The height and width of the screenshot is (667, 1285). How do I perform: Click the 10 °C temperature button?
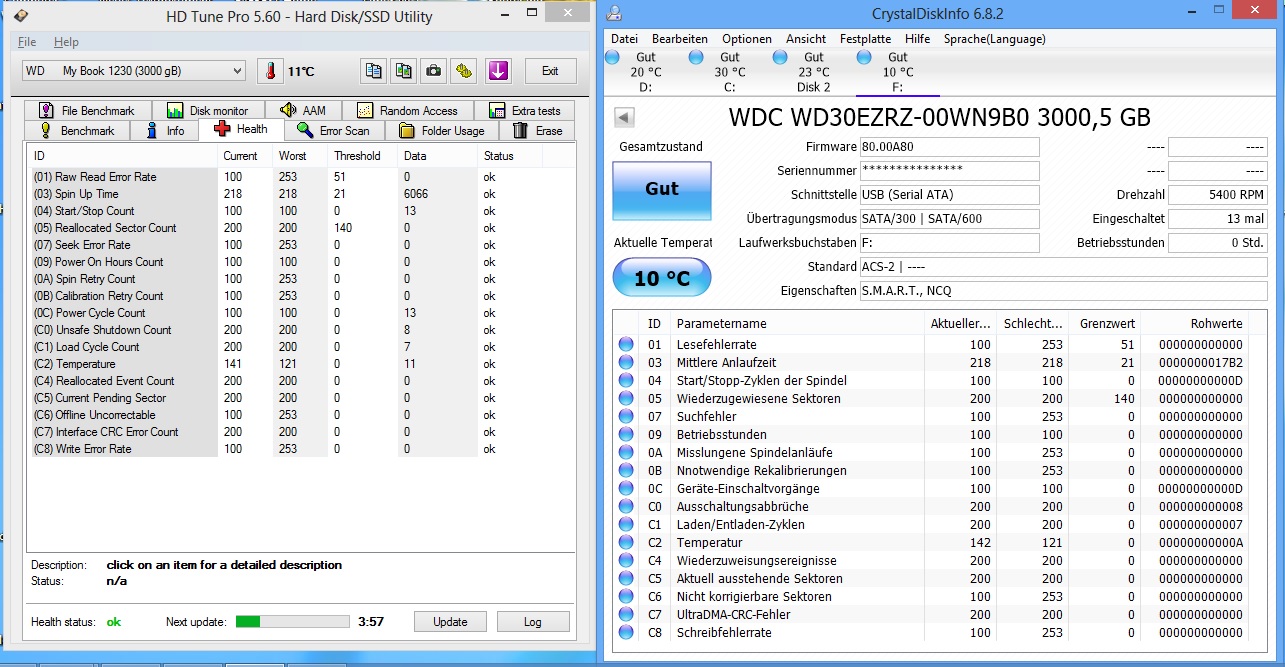tap(662, 278)
